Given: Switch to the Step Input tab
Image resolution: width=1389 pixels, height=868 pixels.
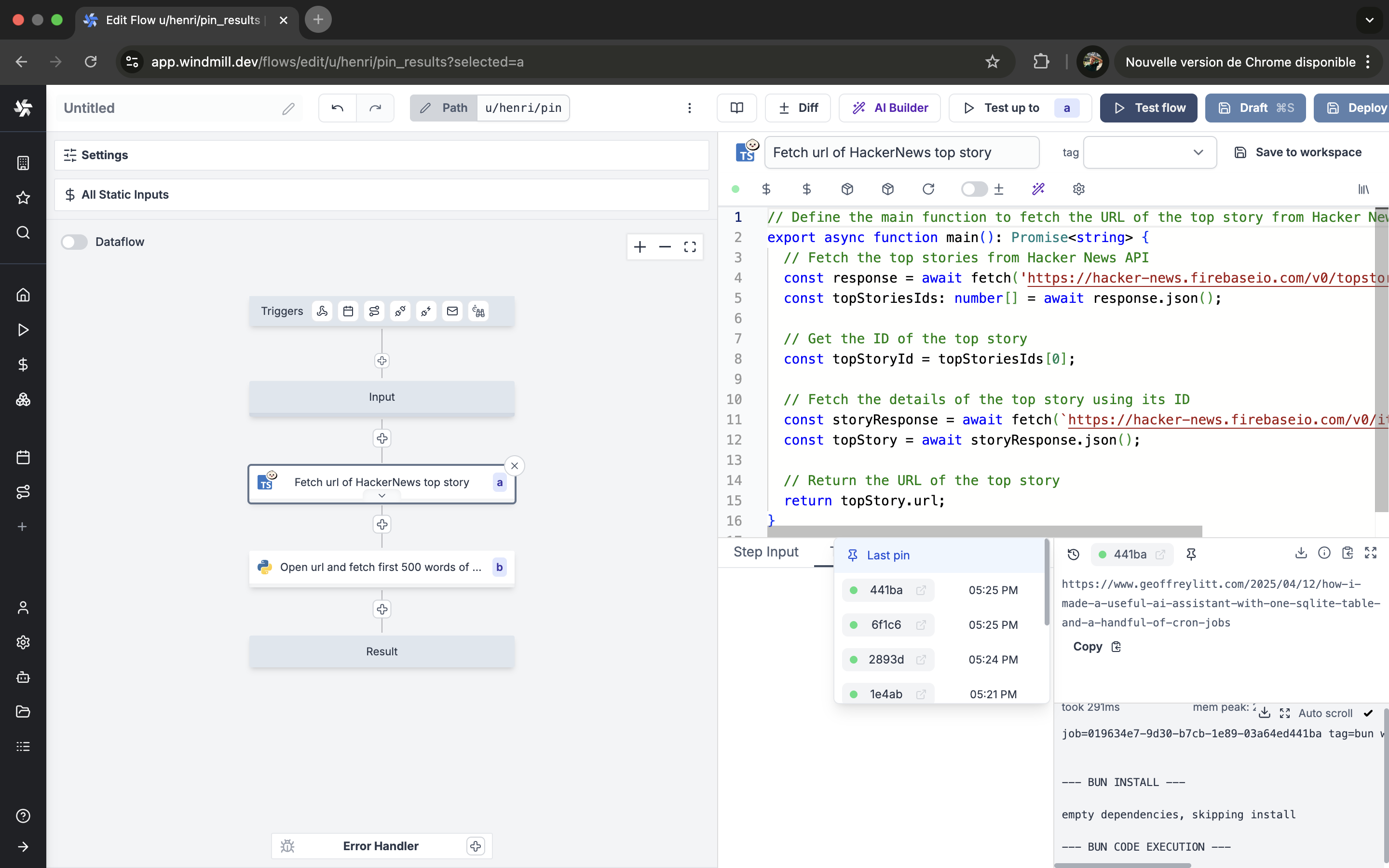Looking at the screenshot, I should point(766,552).
